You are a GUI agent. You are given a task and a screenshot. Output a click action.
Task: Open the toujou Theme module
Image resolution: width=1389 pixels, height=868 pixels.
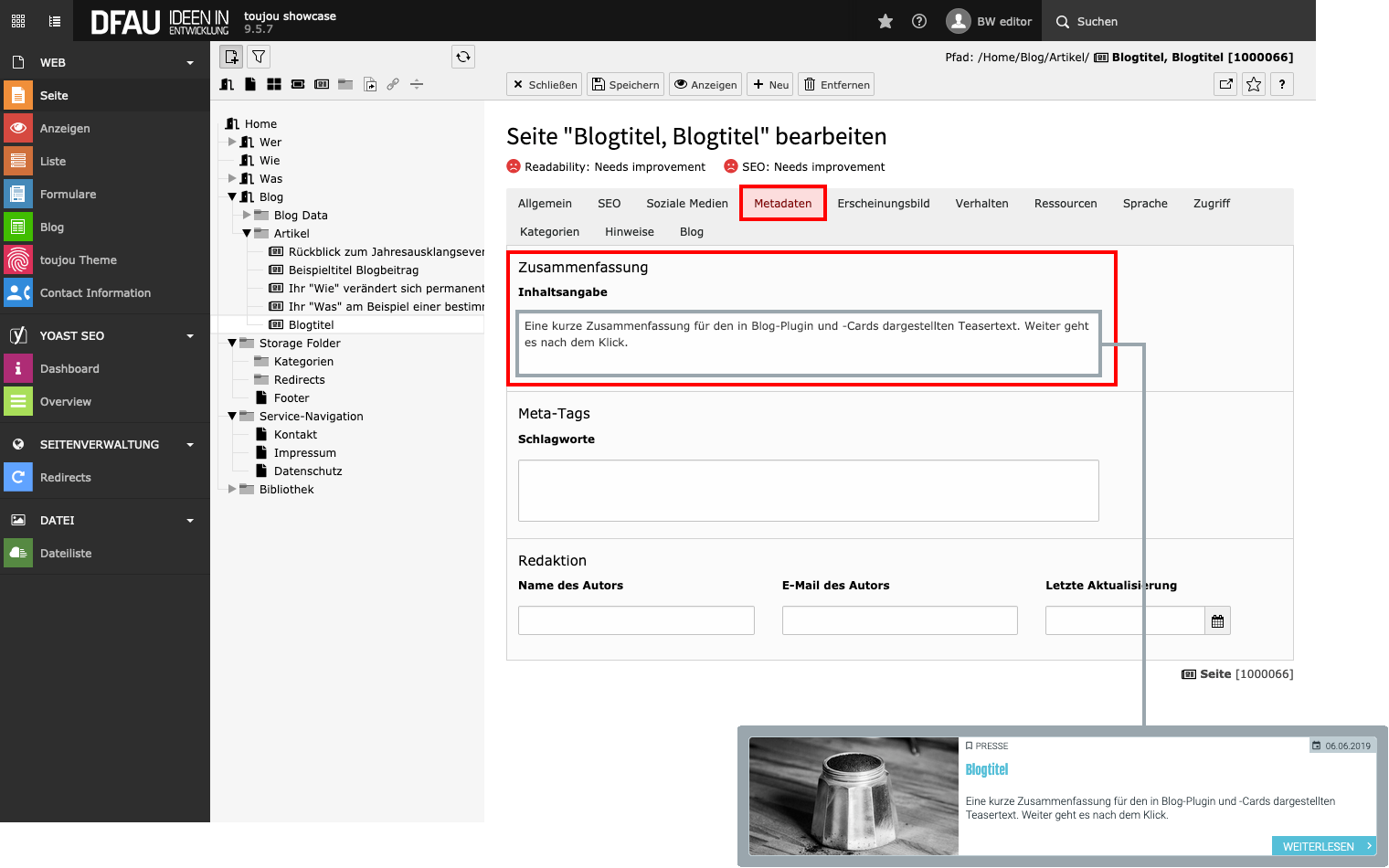coord(78,260)
